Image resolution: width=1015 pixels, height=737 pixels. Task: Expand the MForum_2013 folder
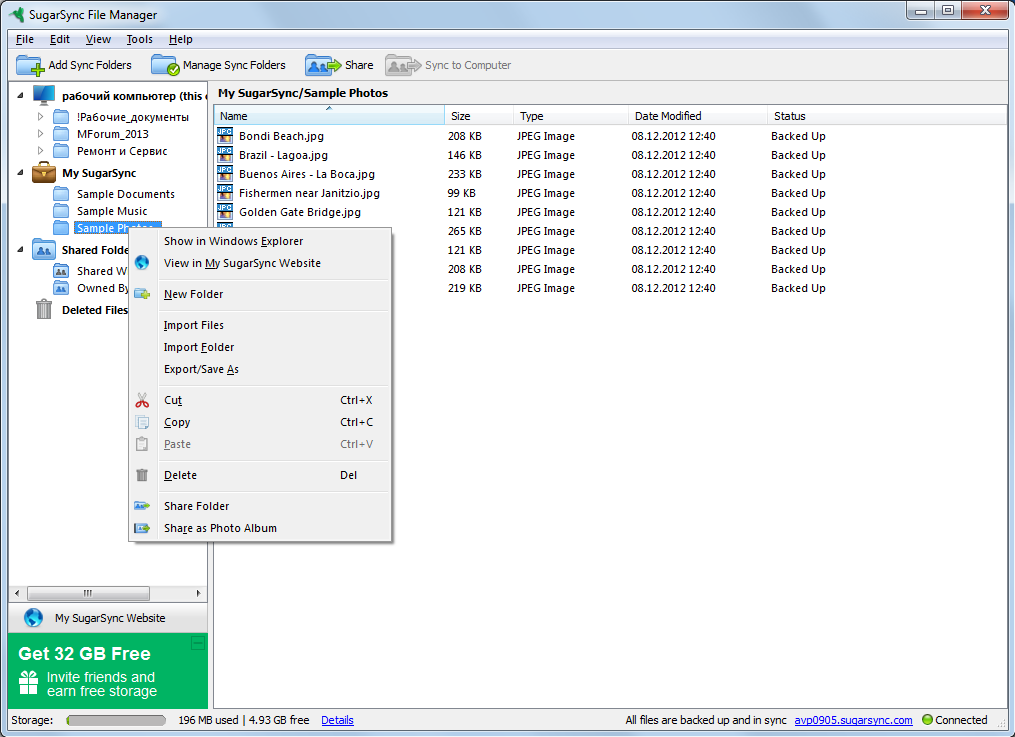[x=40, y=134]
